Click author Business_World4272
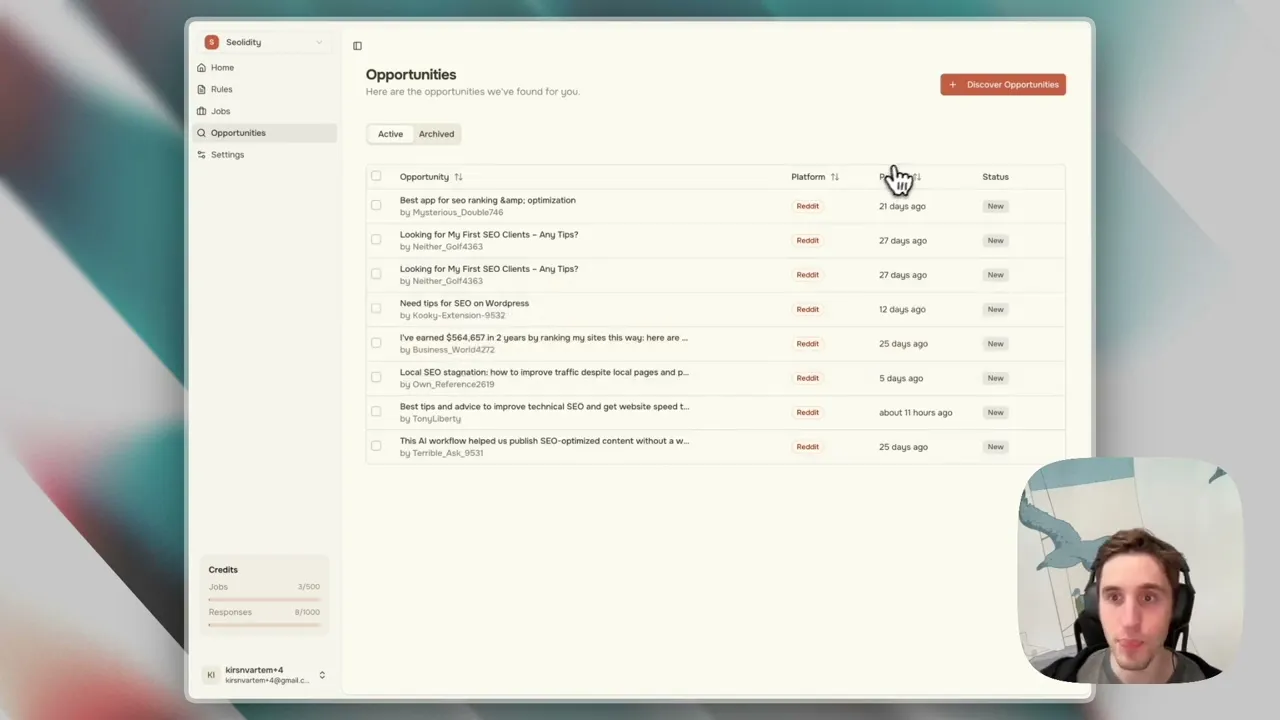 pos(453,350)
